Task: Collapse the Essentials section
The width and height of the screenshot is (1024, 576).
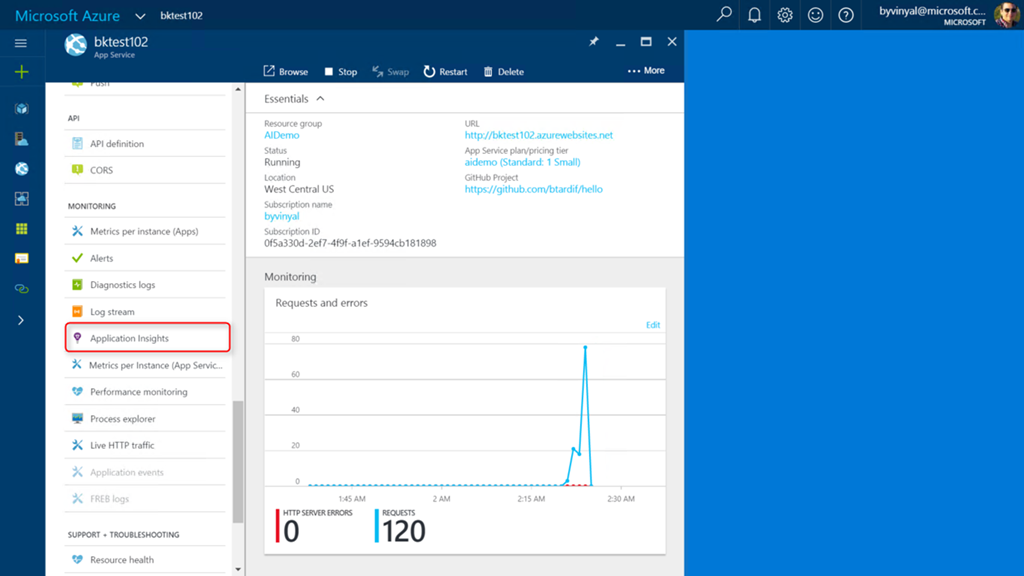Action: (x=320, y=99)
